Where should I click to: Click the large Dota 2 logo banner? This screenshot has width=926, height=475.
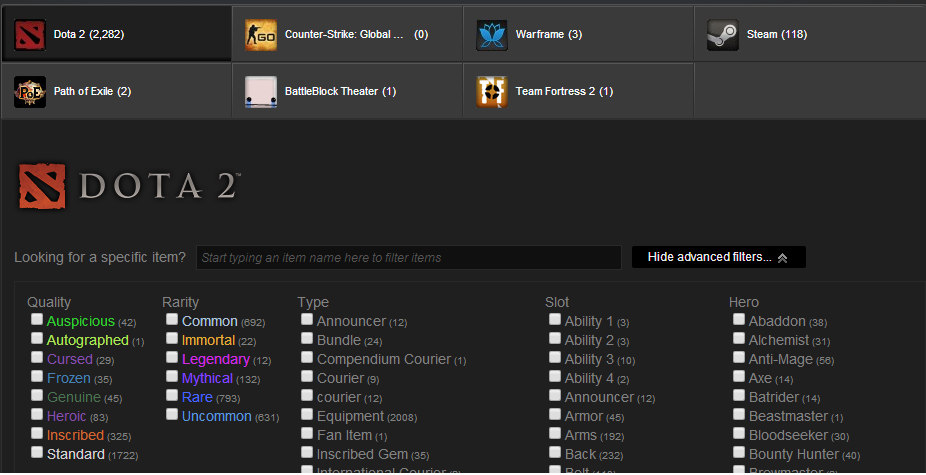tap(129, 187)
